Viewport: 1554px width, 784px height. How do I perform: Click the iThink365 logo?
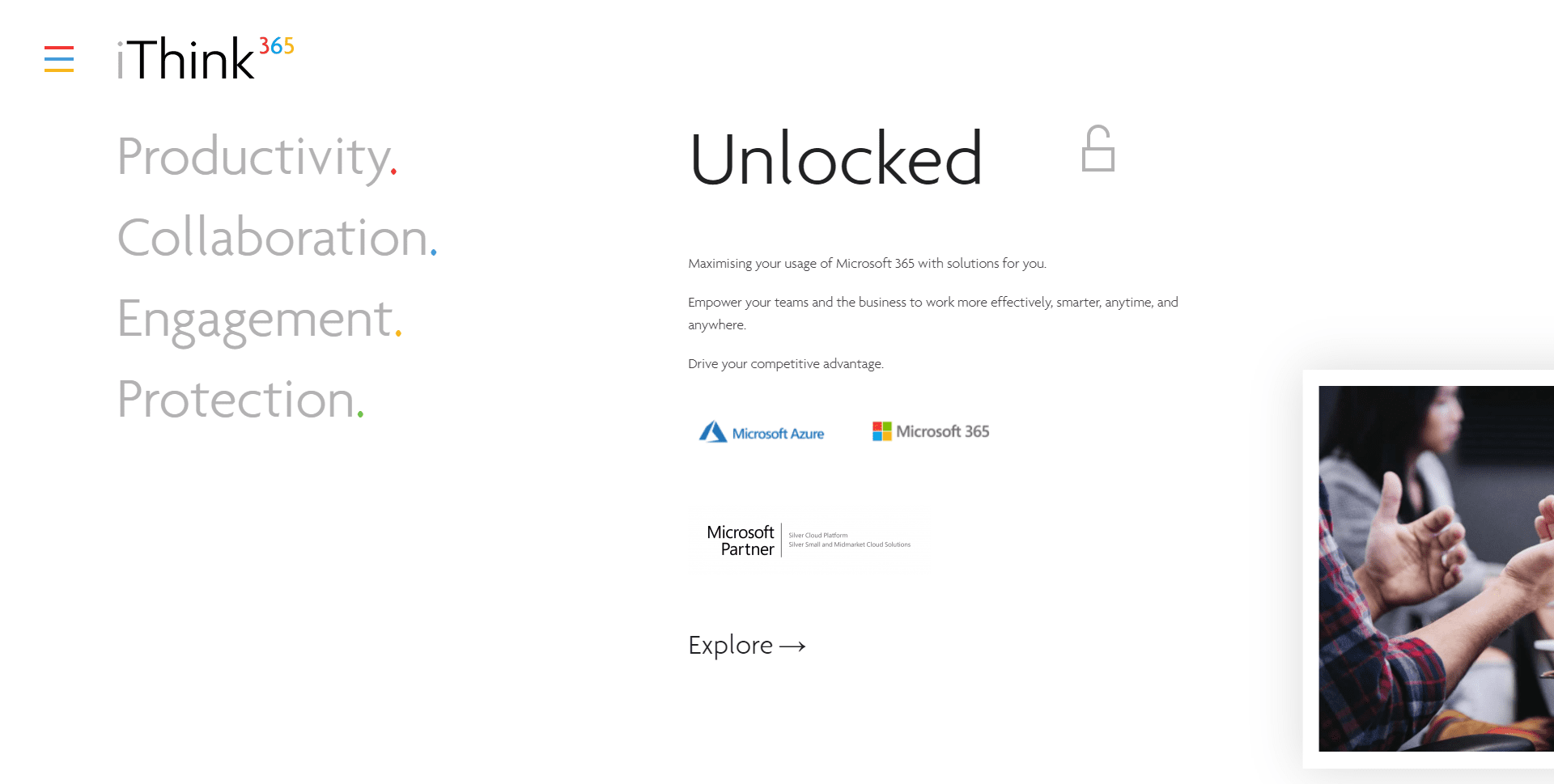[206, 58]
